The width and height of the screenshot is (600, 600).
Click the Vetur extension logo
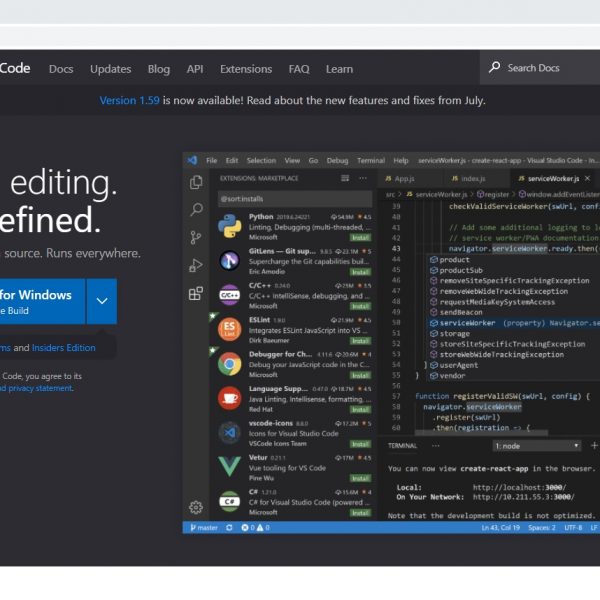[229, 465]
